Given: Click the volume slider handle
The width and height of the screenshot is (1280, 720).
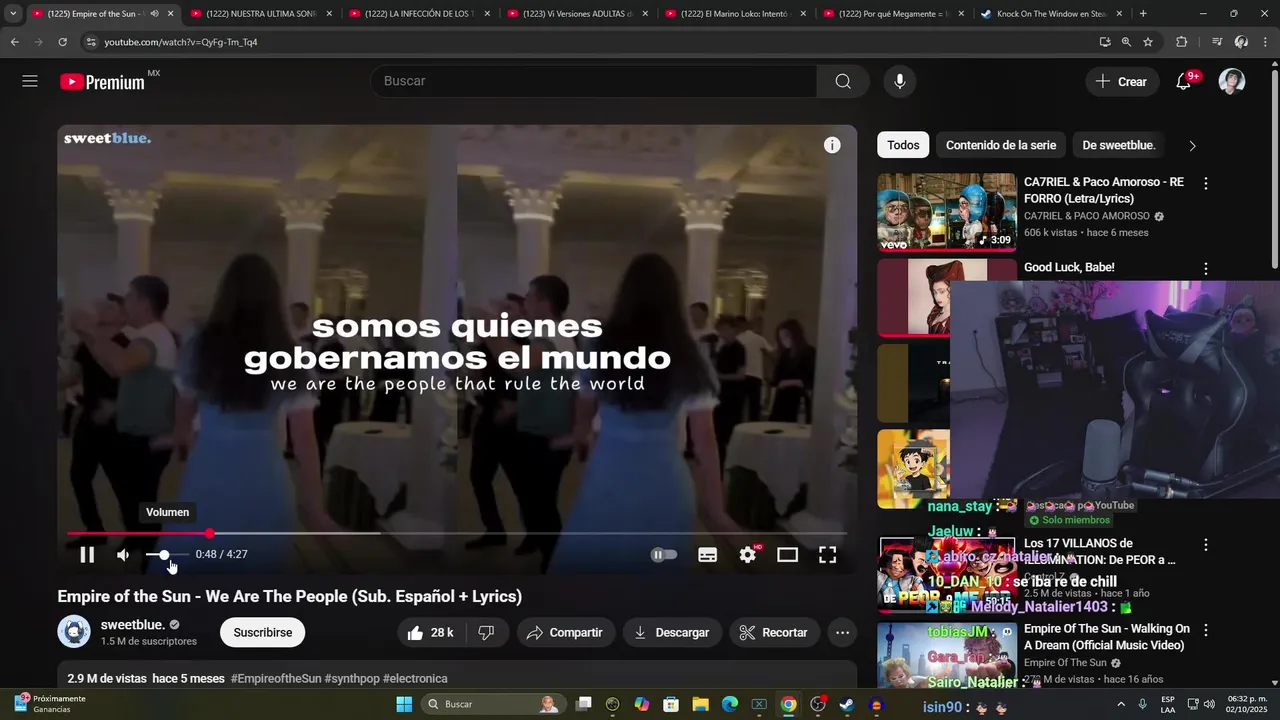Looking at the screenshot, I should 164,555.
